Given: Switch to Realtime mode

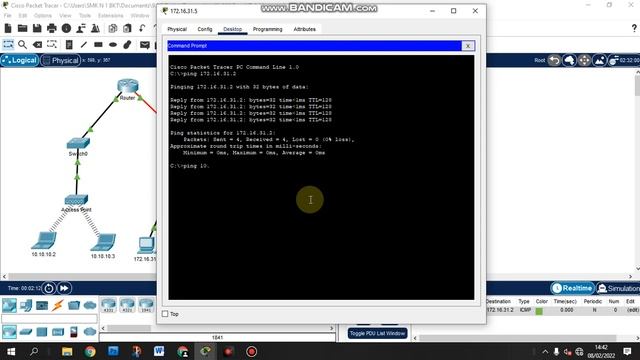Looking at the screenshot, I should pyautogui.click(x=572, y=288).
